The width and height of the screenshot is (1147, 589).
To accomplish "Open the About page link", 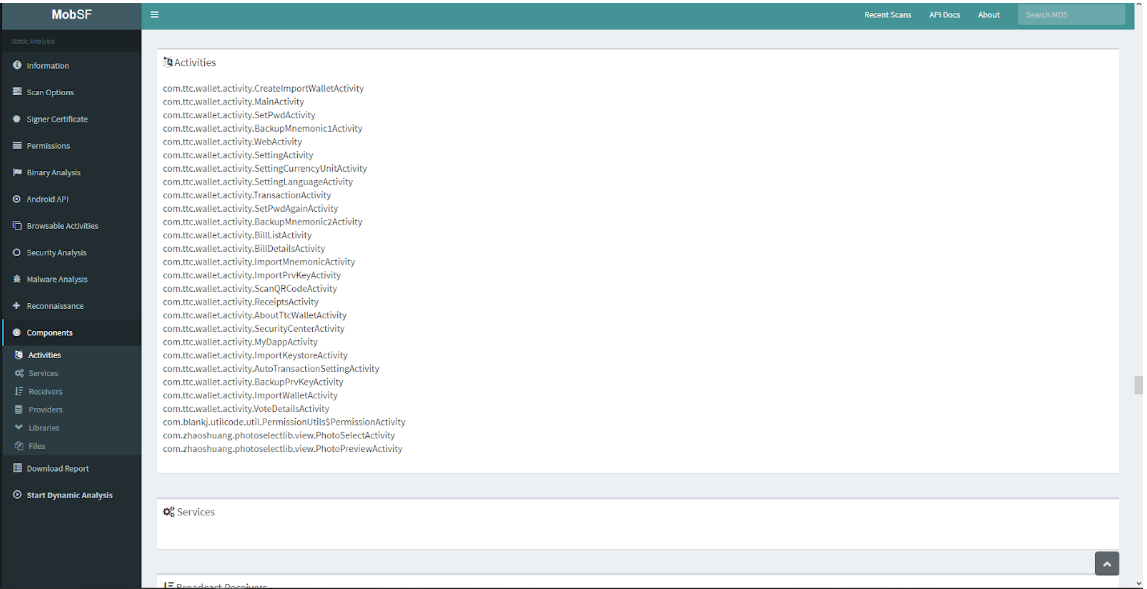I will (988, 15).
